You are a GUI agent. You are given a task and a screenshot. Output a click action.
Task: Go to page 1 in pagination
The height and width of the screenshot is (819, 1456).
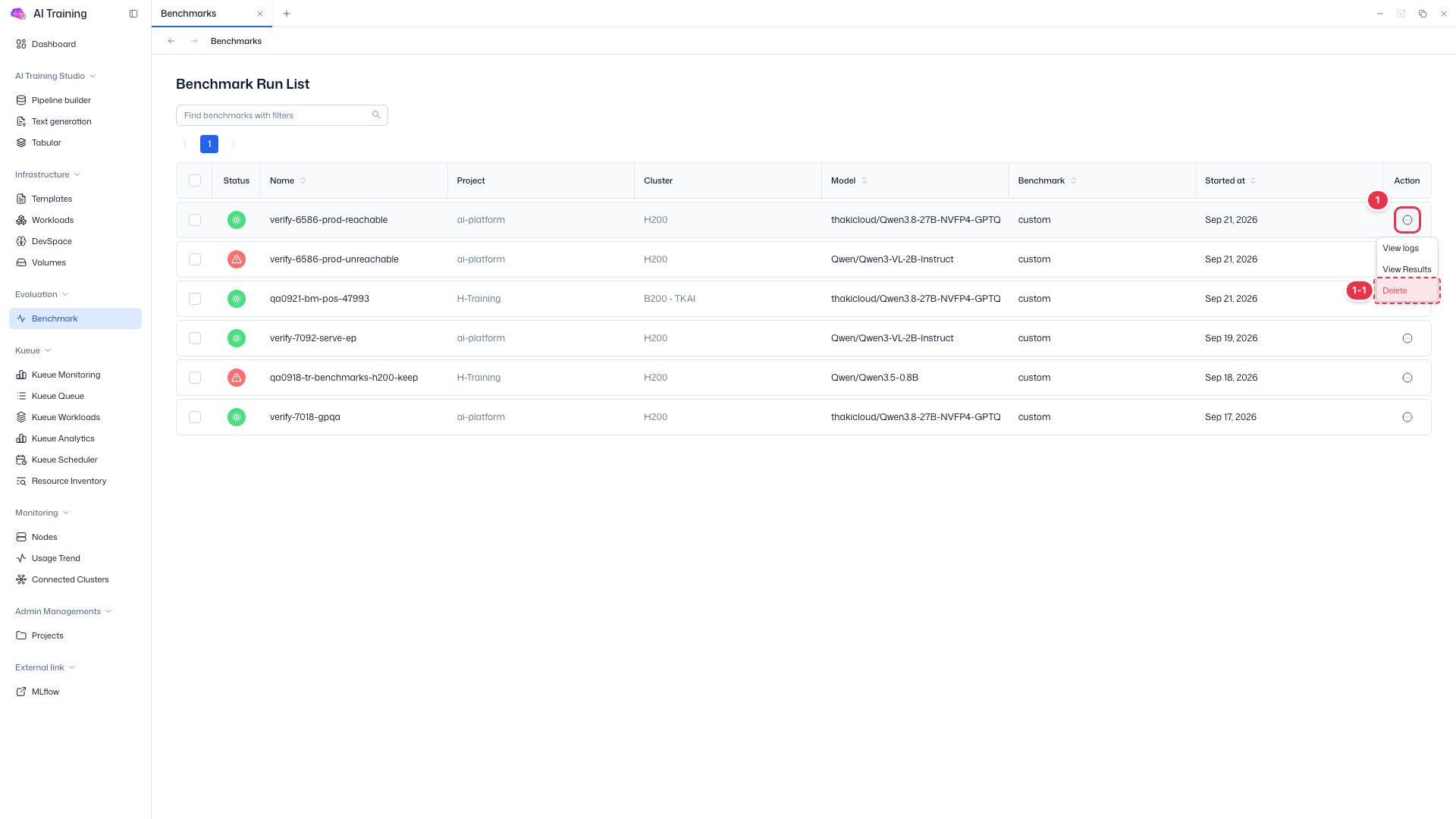coord(209,144)
